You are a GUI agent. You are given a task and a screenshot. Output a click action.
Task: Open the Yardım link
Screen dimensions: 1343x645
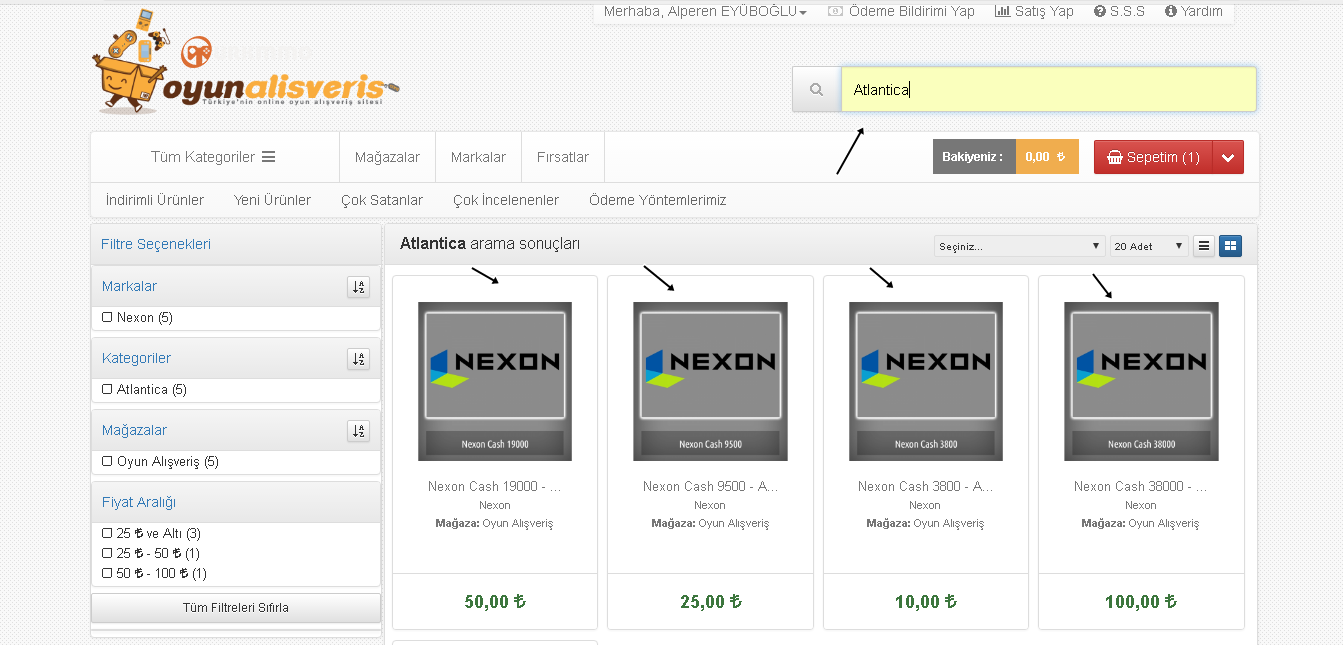1194,11
